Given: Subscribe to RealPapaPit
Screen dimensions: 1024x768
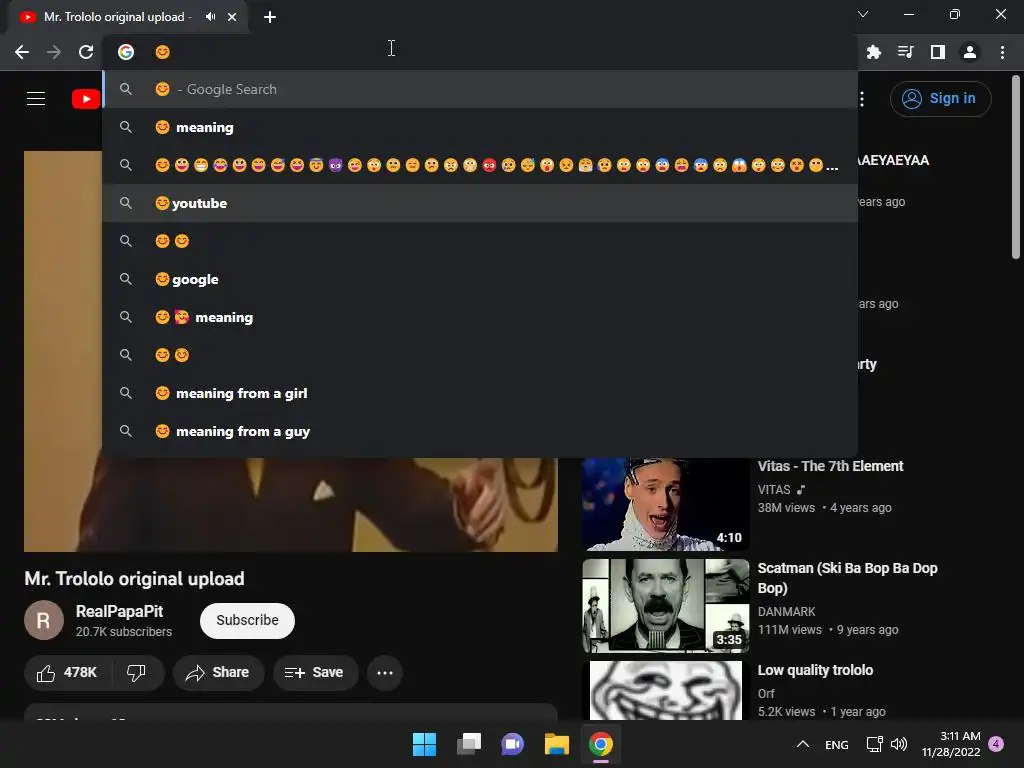Looking at the screenshot, I should [x=247, y=620].
